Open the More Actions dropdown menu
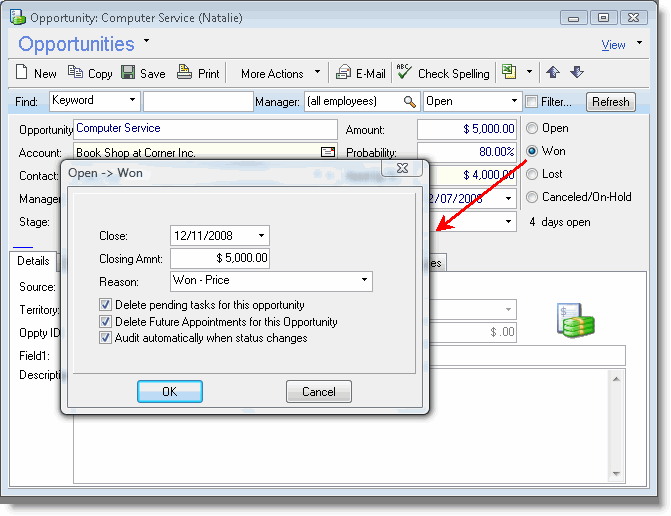 point(317,73)
